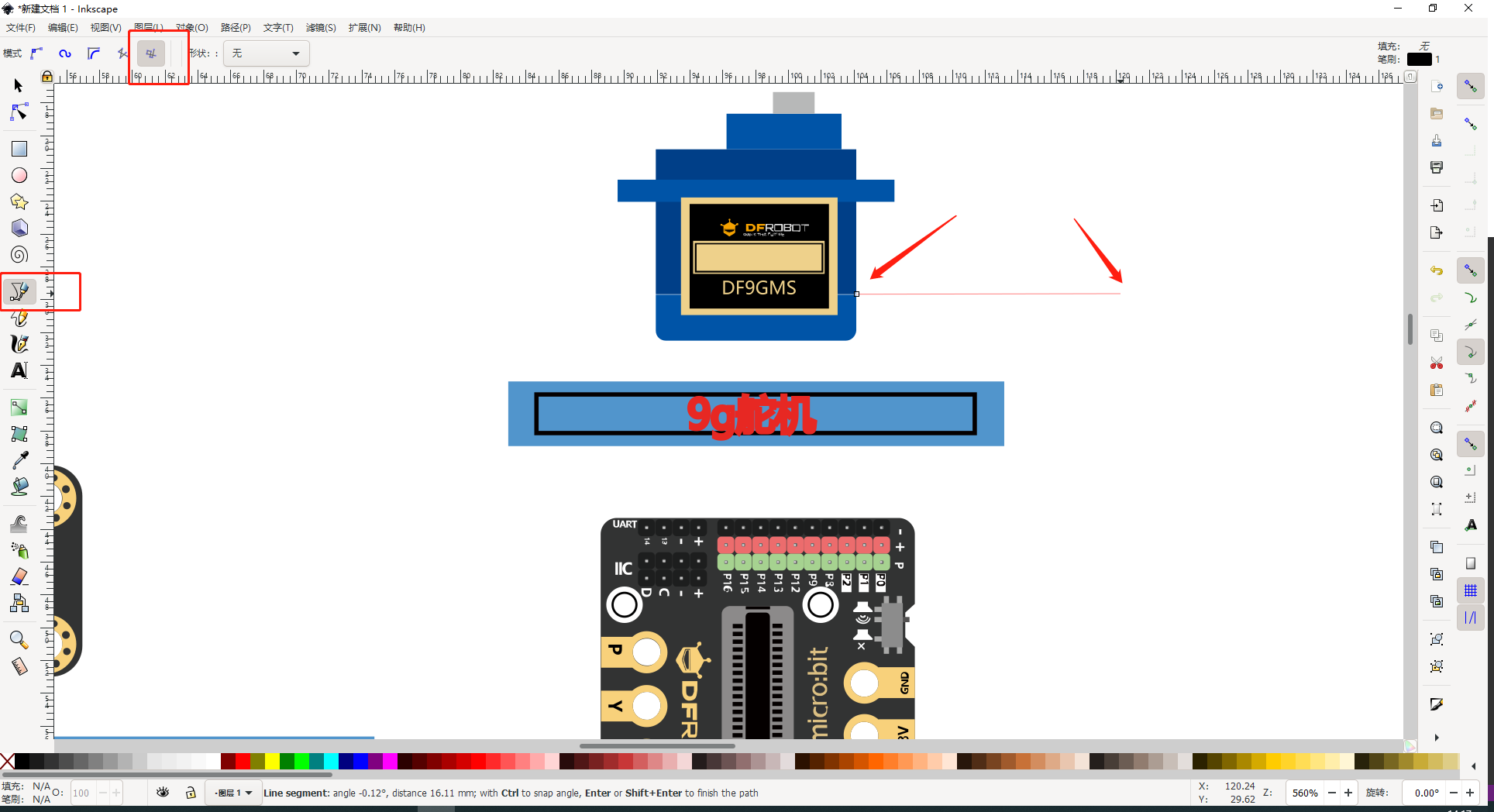Select the Pencil freehand tool
Image resolution: width=1494 pixels, height=812 pixels.
tap(19, 318)
